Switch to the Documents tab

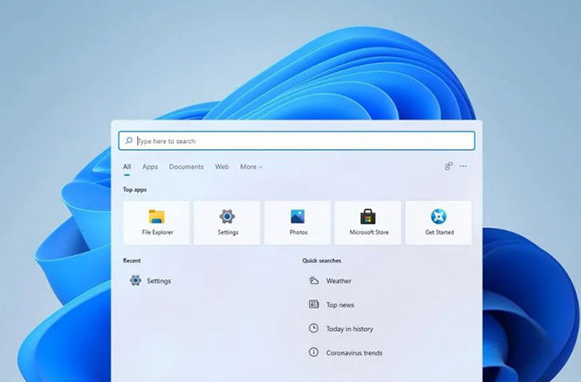(186, 167)
